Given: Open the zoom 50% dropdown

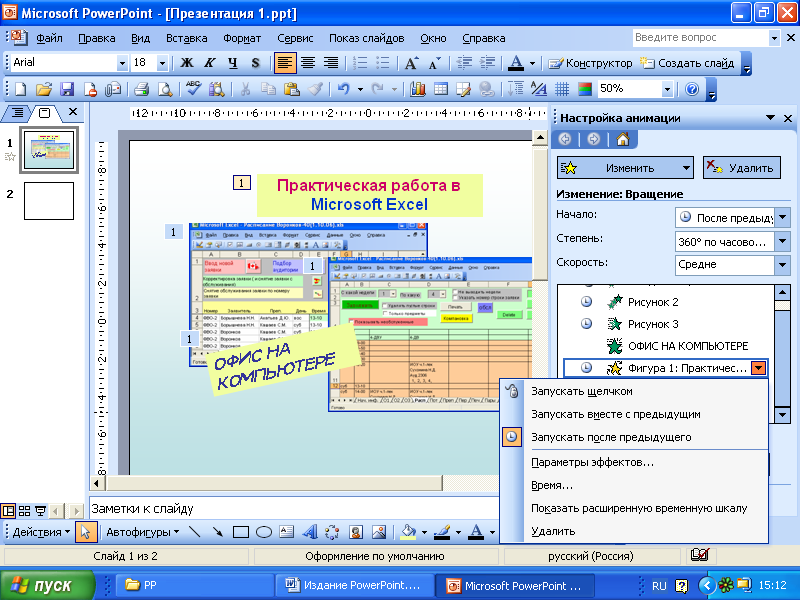Looking at the screenshot, I should pyautogui.click(x=667, y=90).
